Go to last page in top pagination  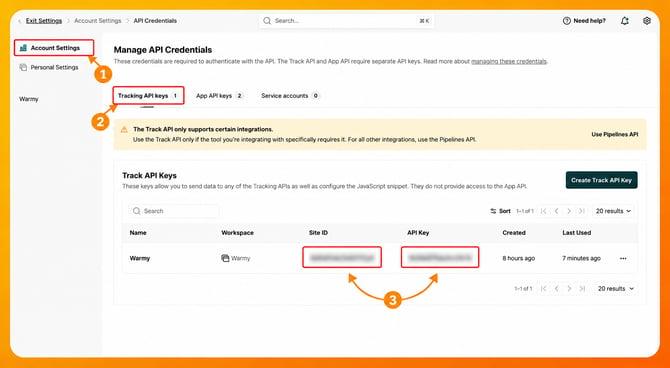tap(582, 211)
